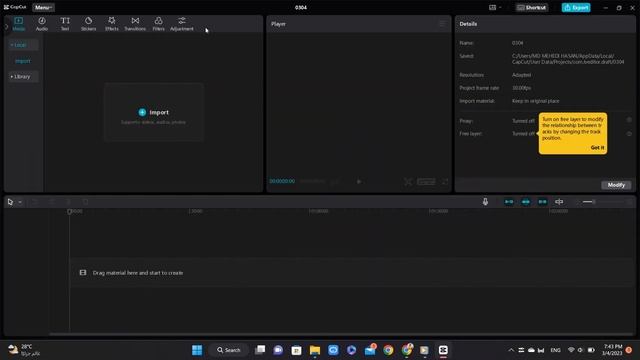Expand the Library section
The image size is (640, 360).
(x=23, y=76)
